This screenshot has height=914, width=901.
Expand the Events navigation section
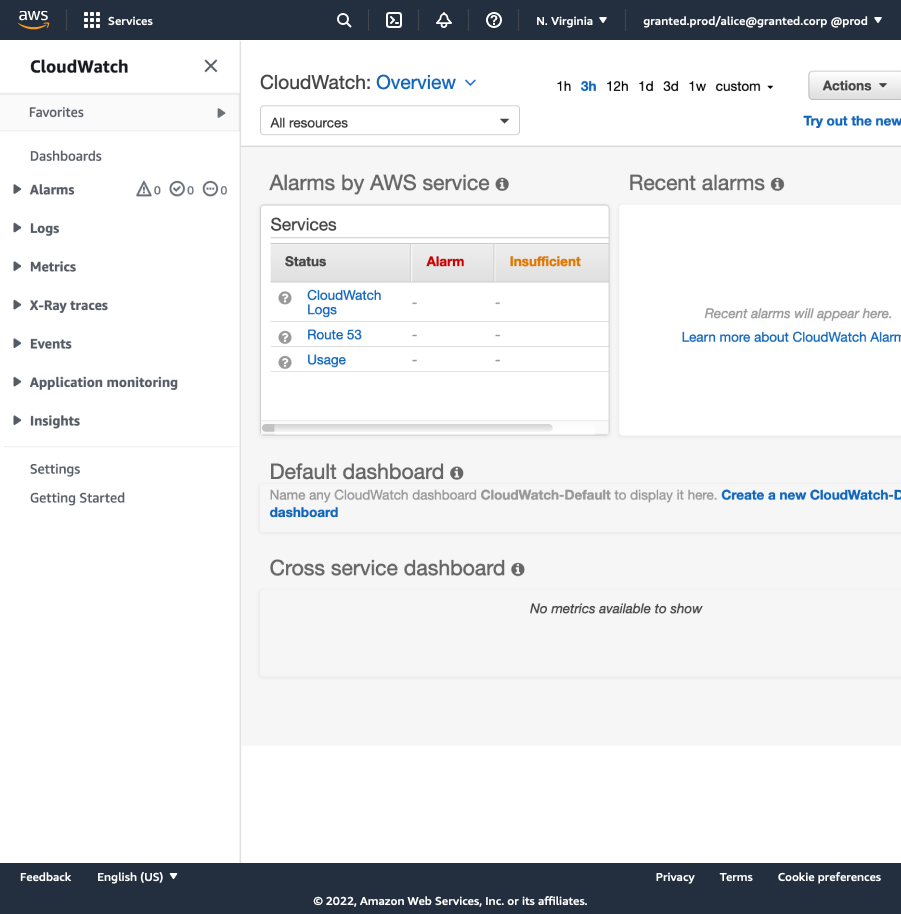tap(17, 343)
